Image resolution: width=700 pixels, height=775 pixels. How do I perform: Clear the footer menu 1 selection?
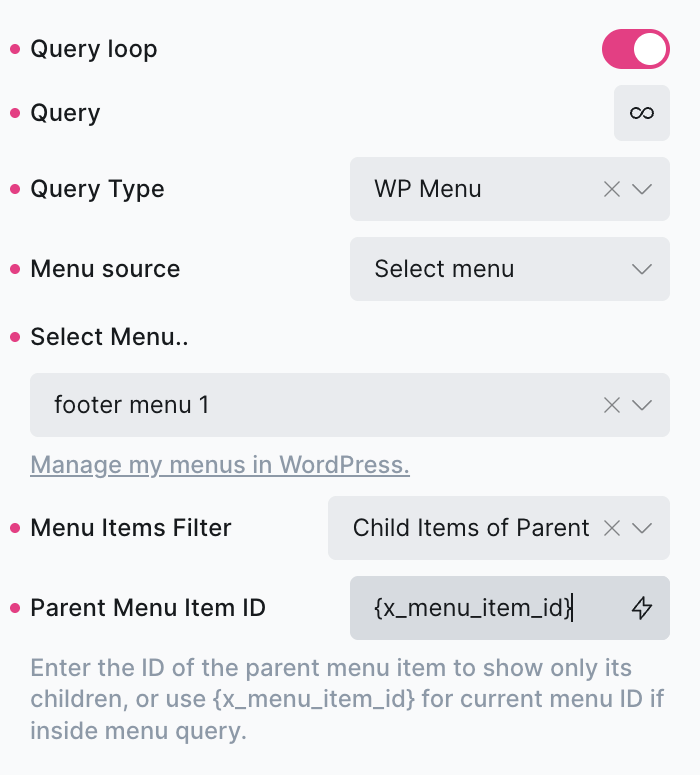(x=612, y=405)
